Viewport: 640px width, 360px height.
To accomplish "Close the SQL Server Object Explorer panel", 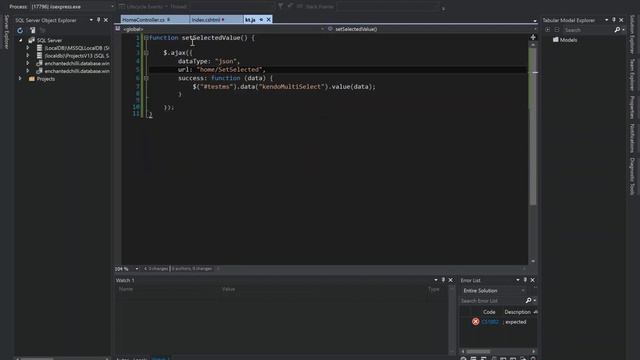I will [106, 20].
